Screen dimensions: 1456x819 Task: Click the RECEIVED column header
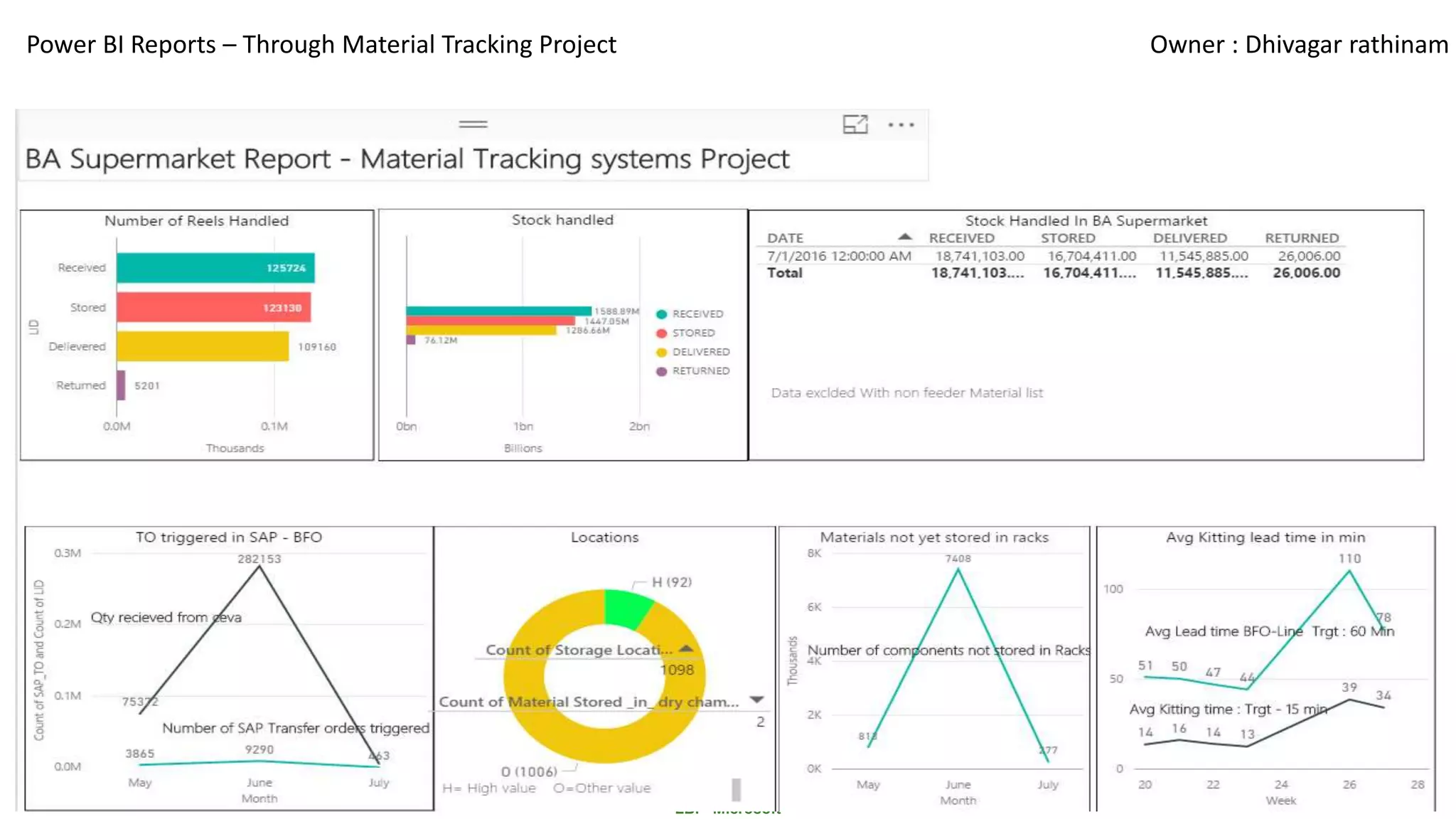pyautogui.click(x=961, y=238)
